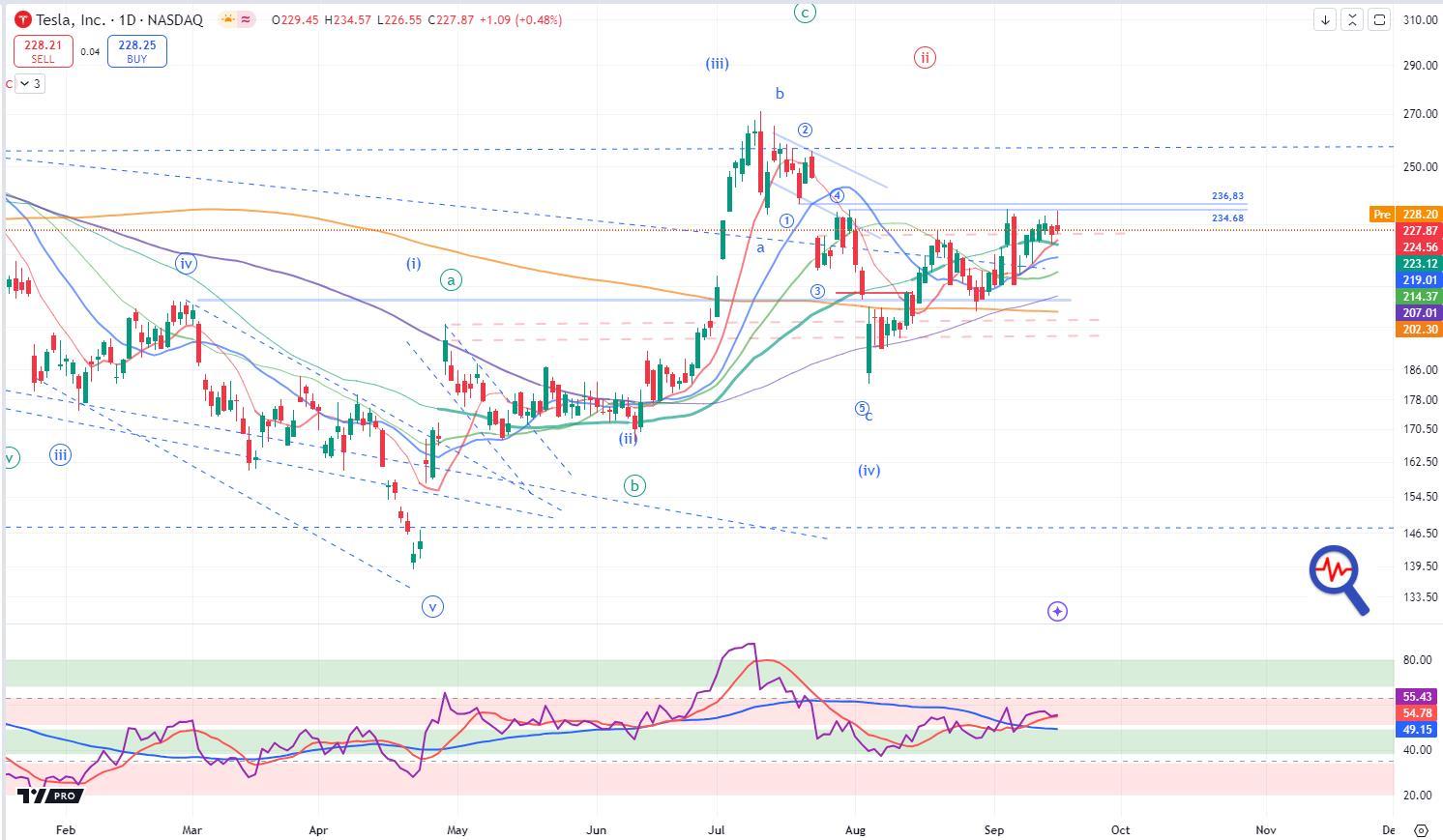Click the Jul label on the time axis
The width and height of the screenshot is (1443, 840).
(x=717, y=829)
